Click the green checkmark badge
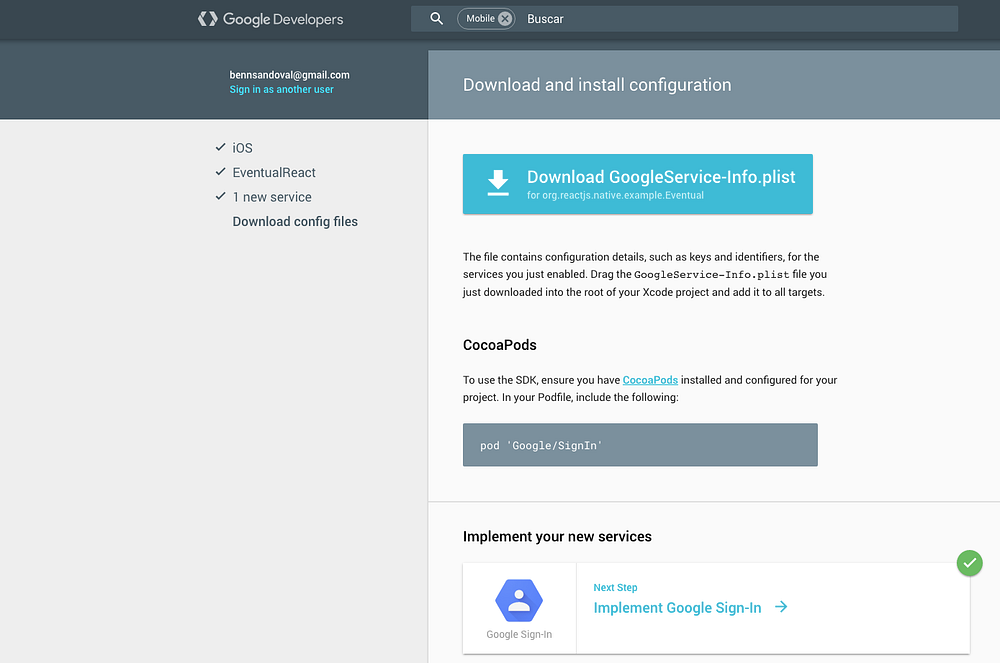 [x=969, y=563]
